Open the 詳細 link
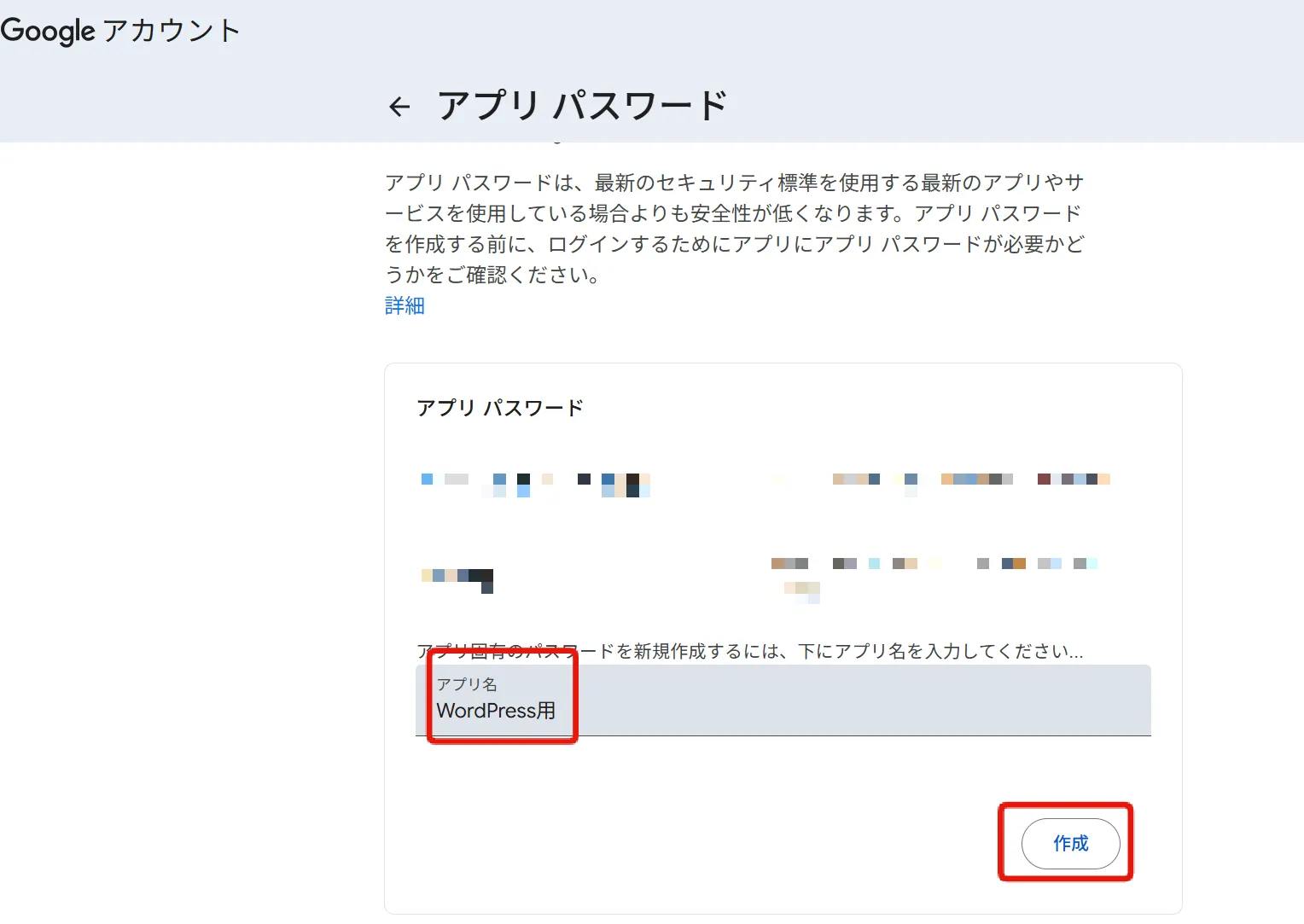1304x924 pixels. pyautogui.click(x=405, y=305)
